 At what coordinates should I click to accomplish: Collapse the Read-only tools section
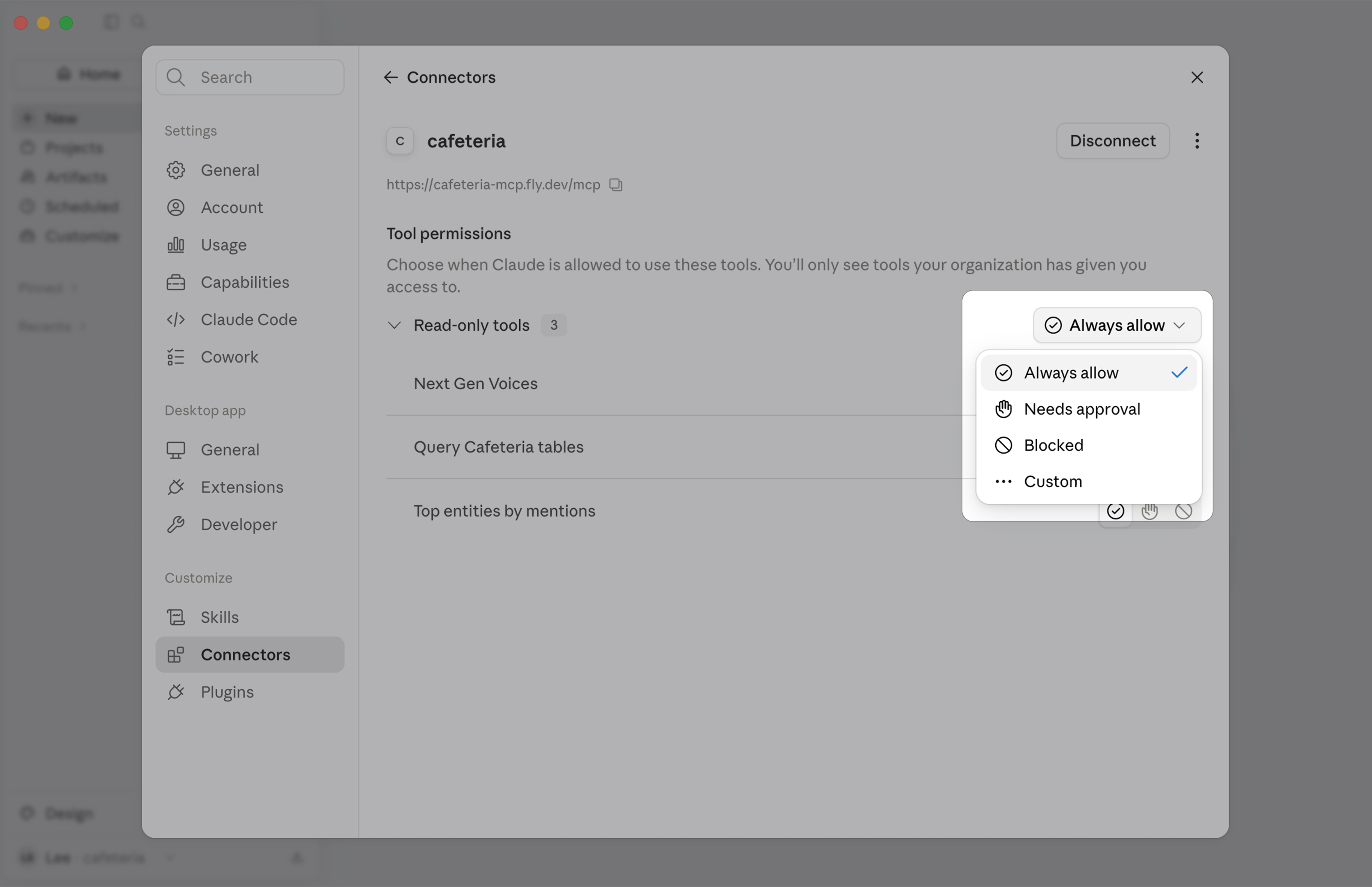[x=394, y=325]
